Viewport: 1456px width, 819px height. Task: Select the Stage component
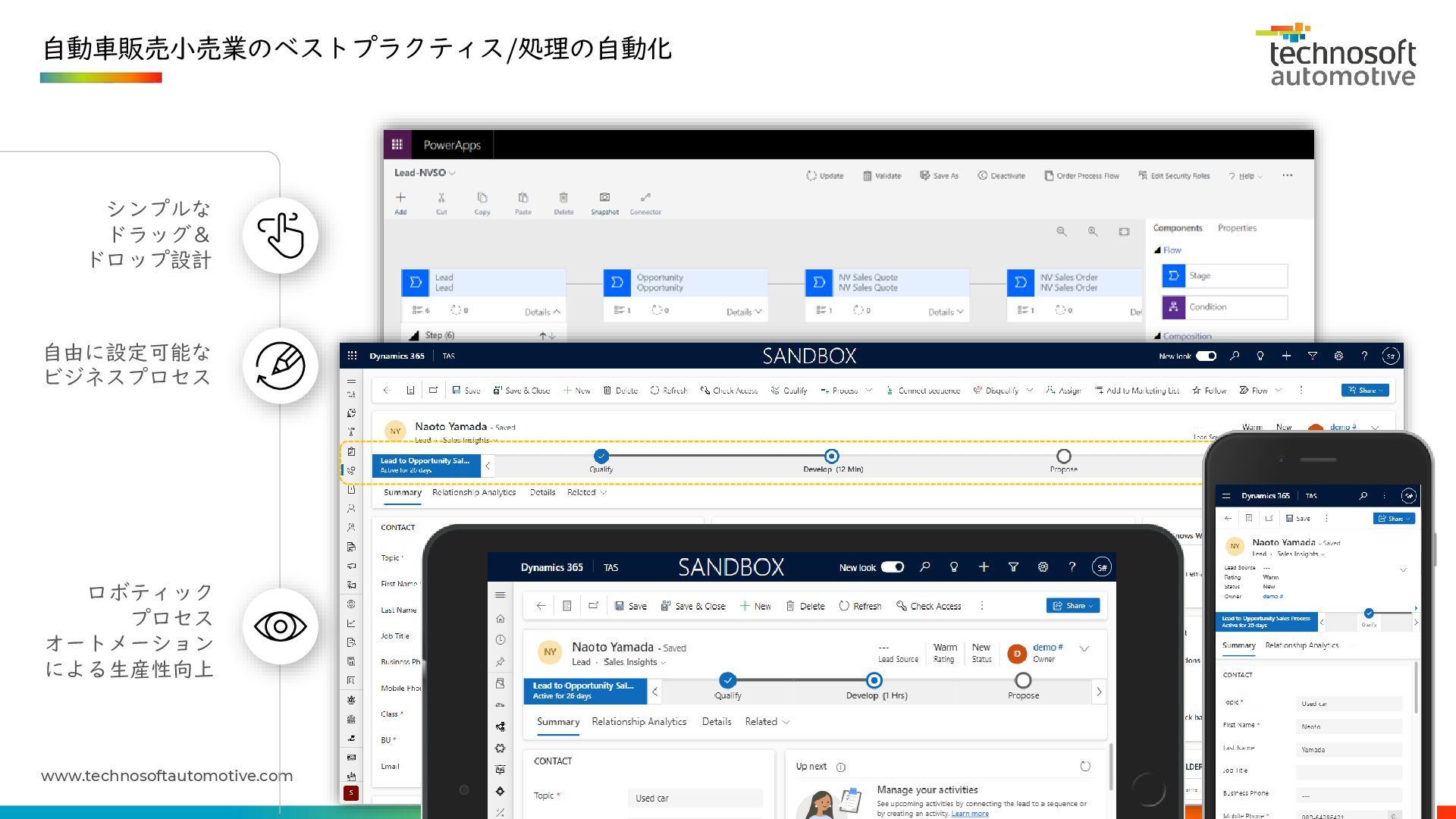coord(1225,276)
